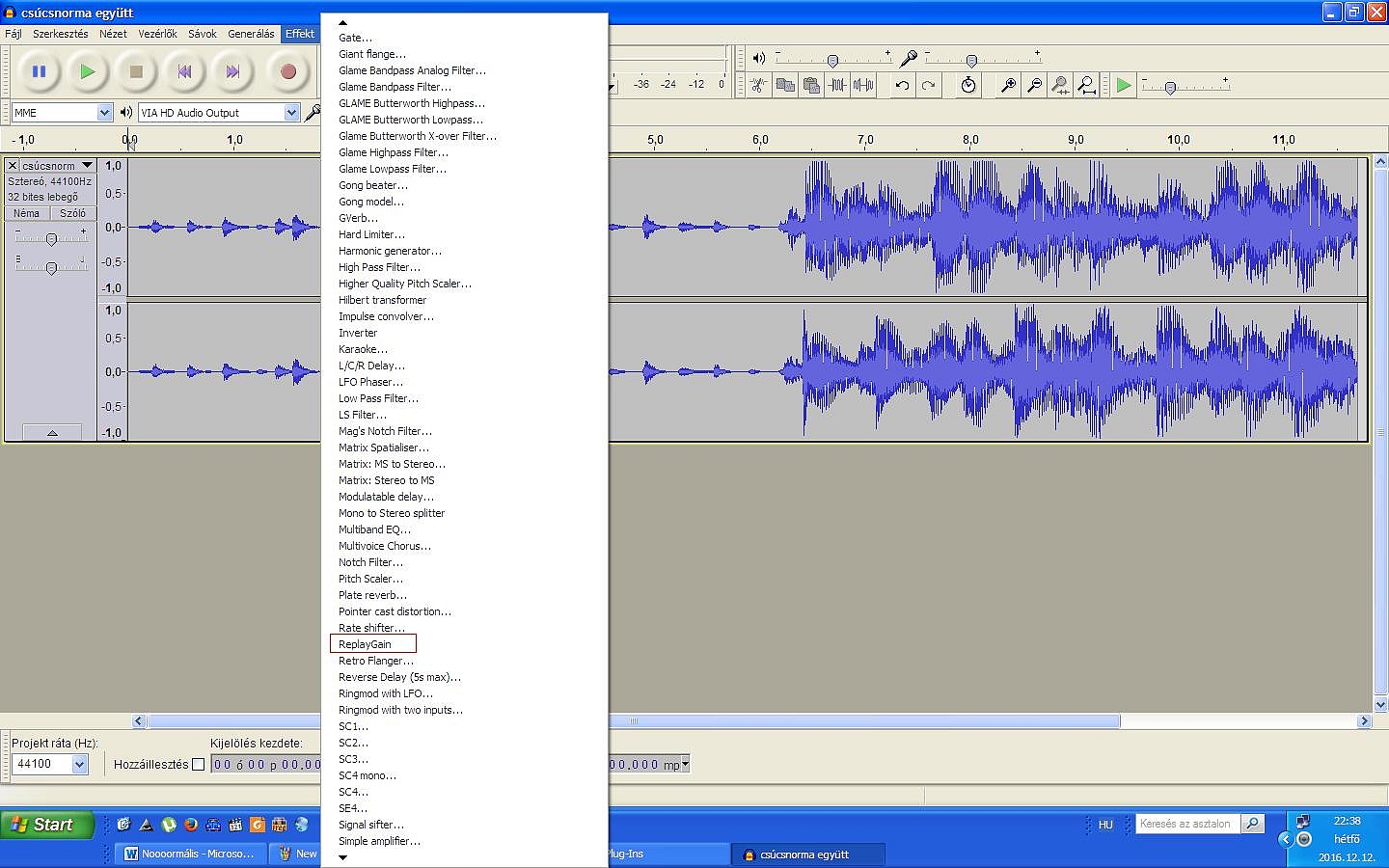Click the green Play button

pos(87,71)
